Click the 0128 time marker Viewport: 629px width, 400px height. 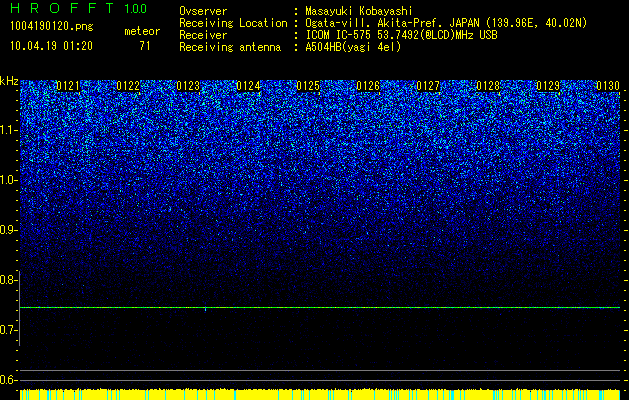[x=488, y=86]
